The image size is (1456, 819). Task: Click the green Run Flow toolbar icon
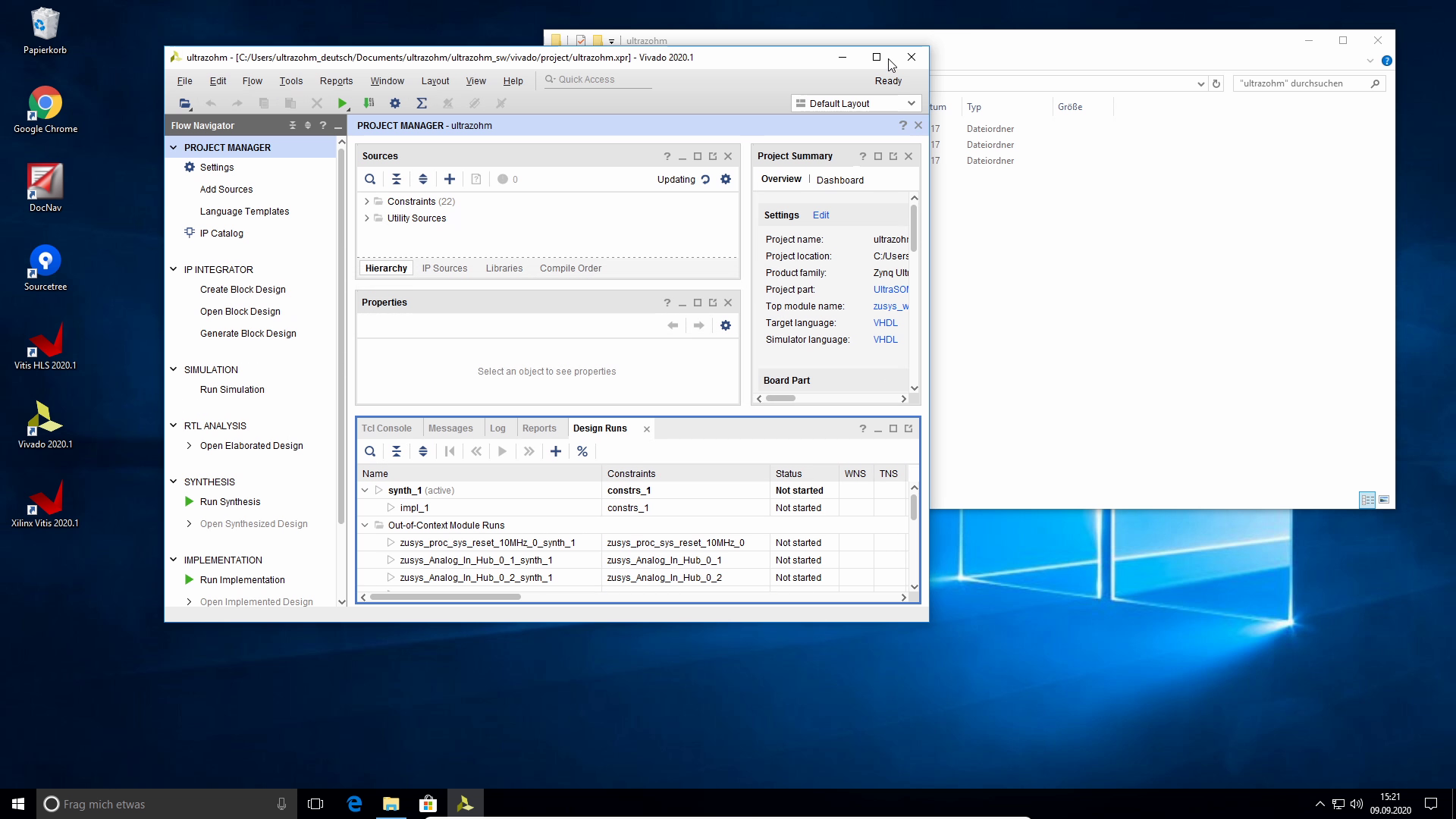pos(342,104)
